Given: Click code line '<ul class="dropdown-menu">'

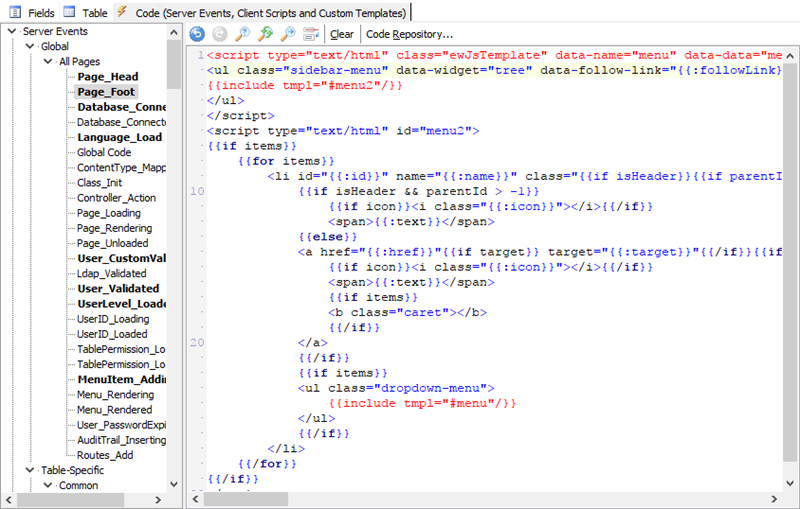Looking at the screenshot, I should point(396,388).
